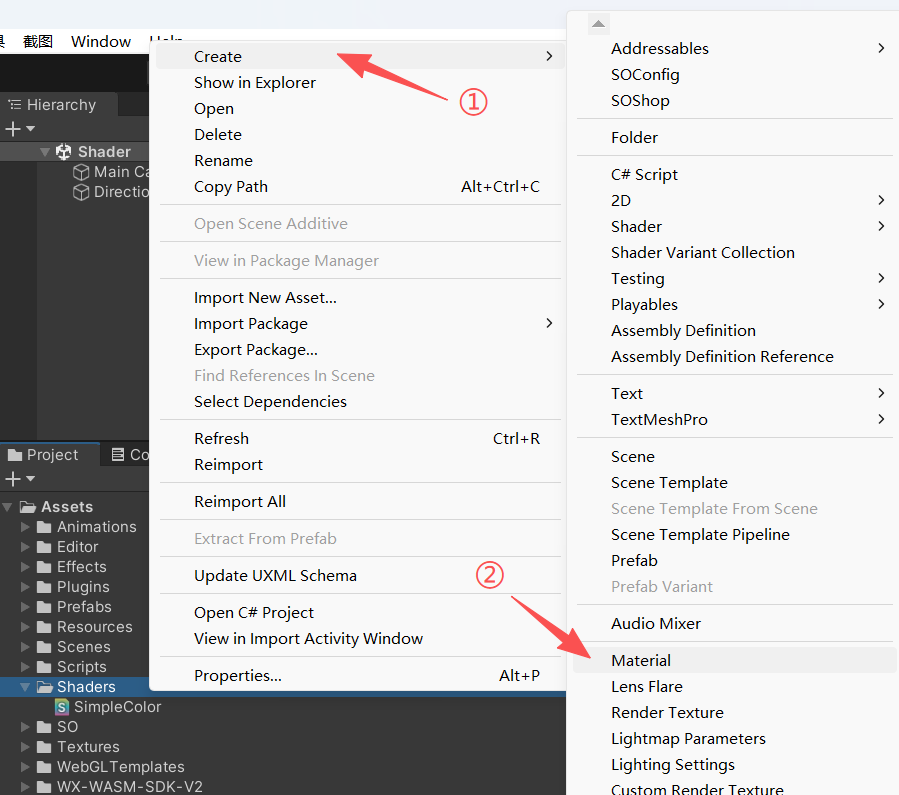Click the Main Camera cube icon
899x795 pixels.
click(x=81, y=172)
